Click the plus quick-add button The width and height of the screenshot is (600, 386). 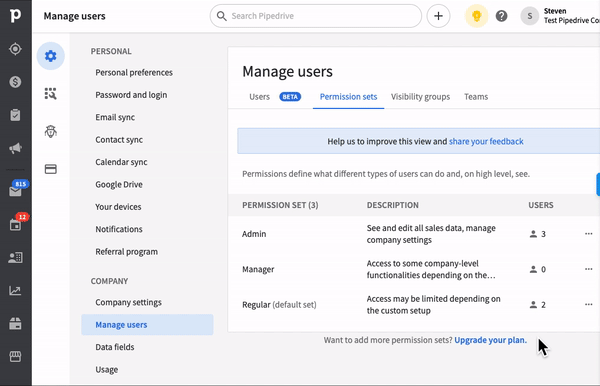[439, 16]
